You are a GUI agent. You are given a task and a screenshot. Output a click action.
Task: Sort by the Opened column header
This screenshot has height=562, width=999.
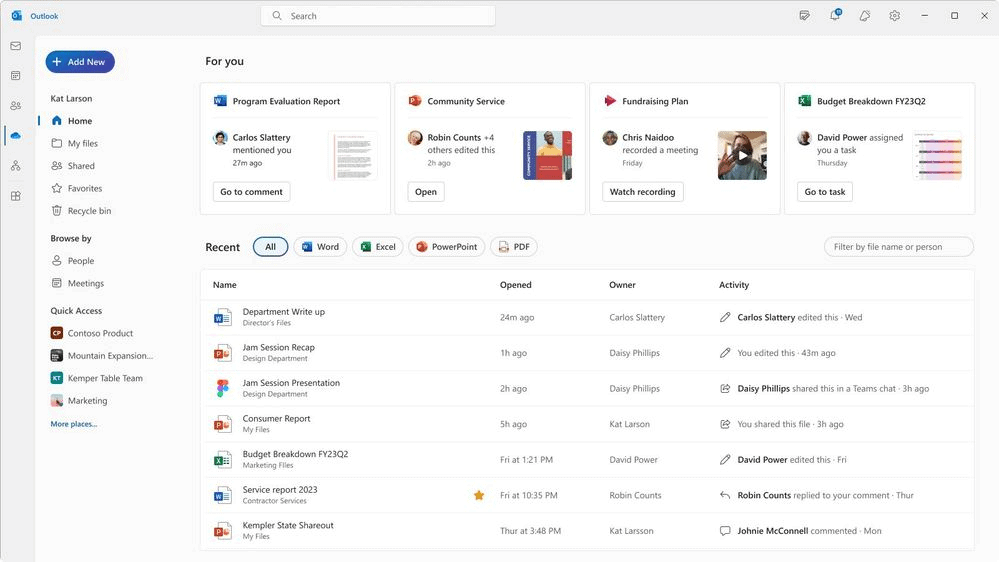515,285
